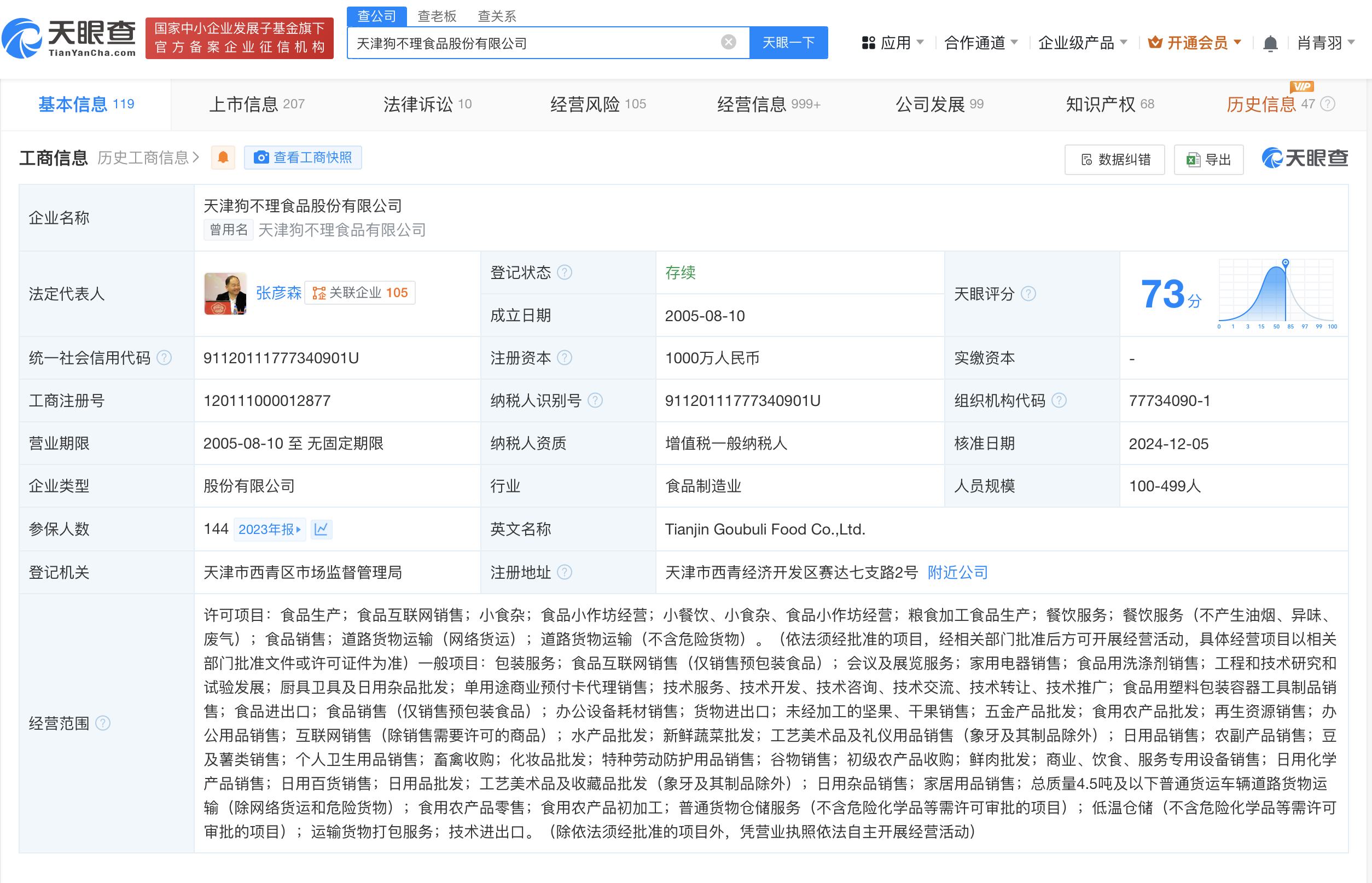
Task: Switch to the 知识产权 tab
Action: click(x=1109, y=104)
